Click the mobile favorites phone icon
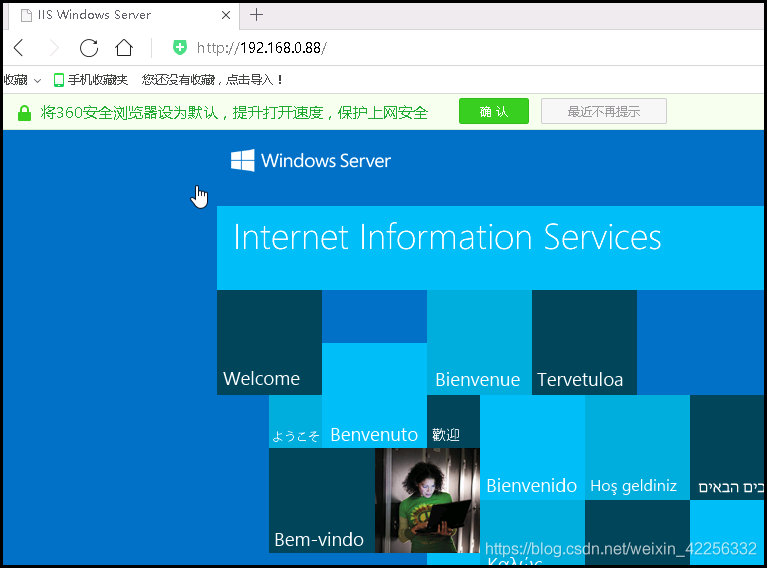The width and height of the screenshot is (767, 568). point(59,80)
